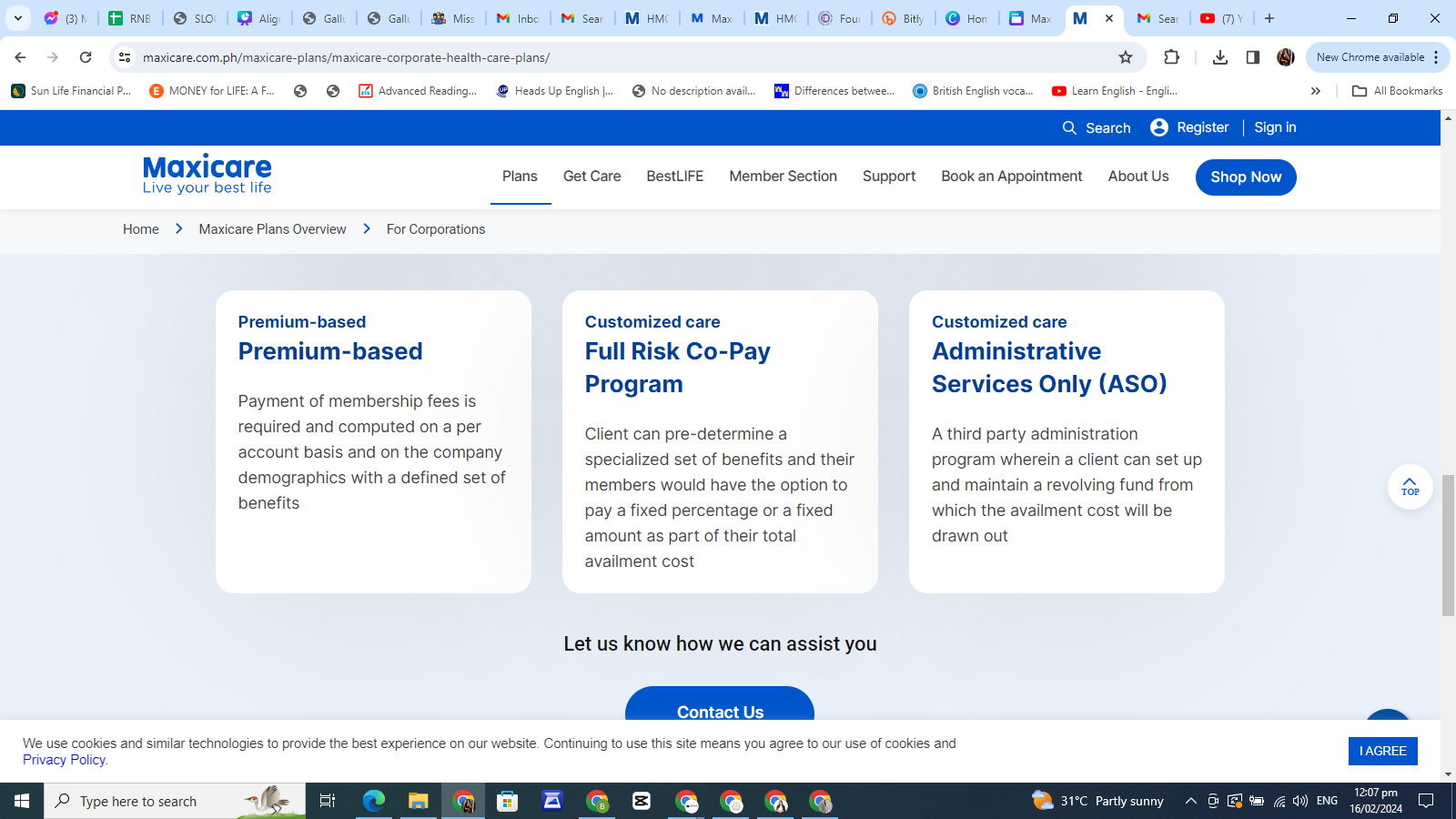This screenshot has height=819, width=1456.
Task: Click the Search magnifier icon in header
Action: click(1069, 128)
